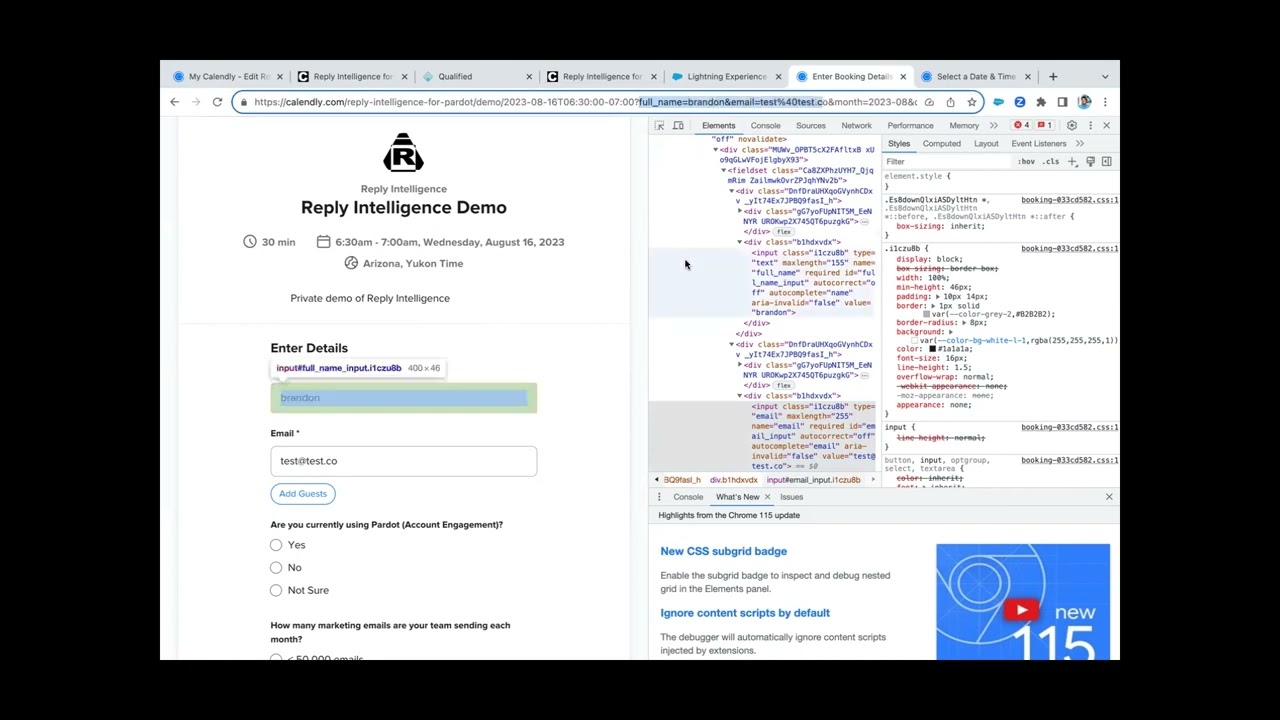Open the blue Z extension icon

(x=1019, y=102)
